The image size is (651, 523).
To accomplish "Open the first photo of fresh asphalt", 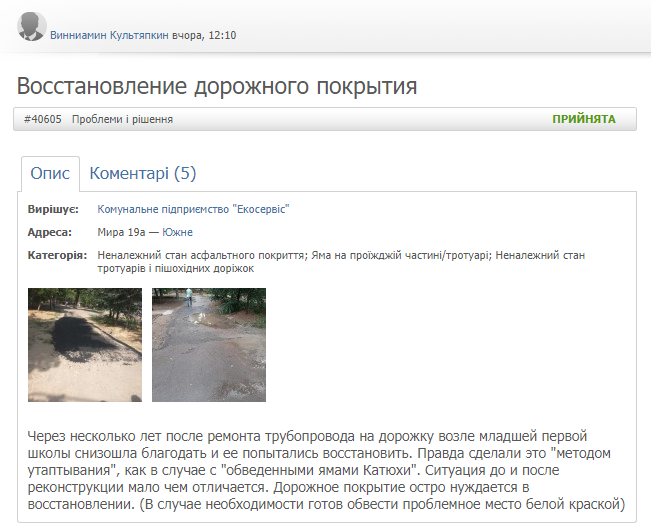I will pos(85,345).
